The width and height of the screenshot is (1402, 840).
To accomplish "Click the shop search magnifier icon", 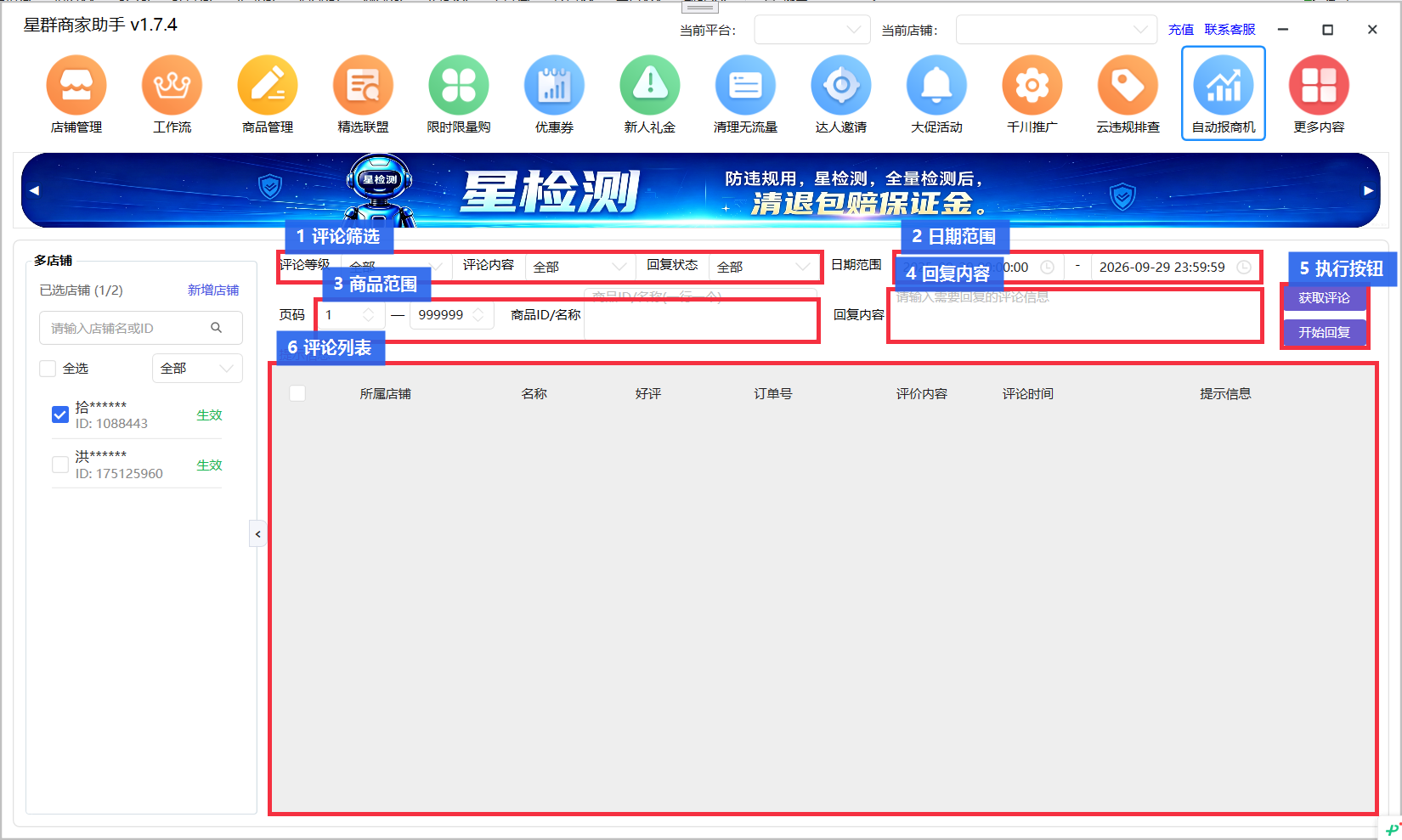I will (217, 328).
